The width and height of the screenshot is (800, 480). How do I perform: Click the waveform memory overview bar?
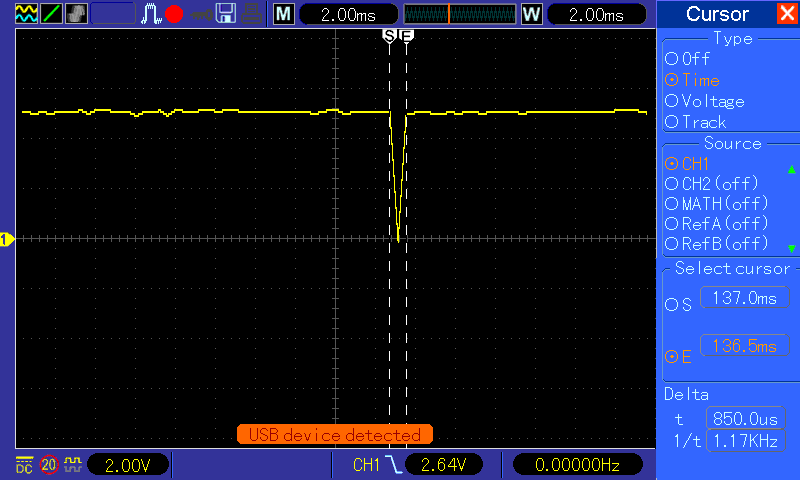(x=459, y=14)
